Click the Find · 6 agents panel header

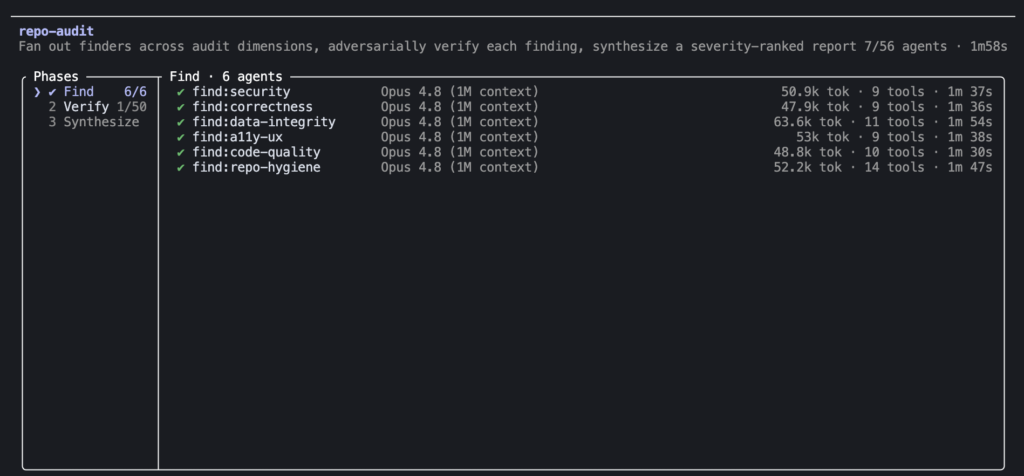click(x=226, y=77)
